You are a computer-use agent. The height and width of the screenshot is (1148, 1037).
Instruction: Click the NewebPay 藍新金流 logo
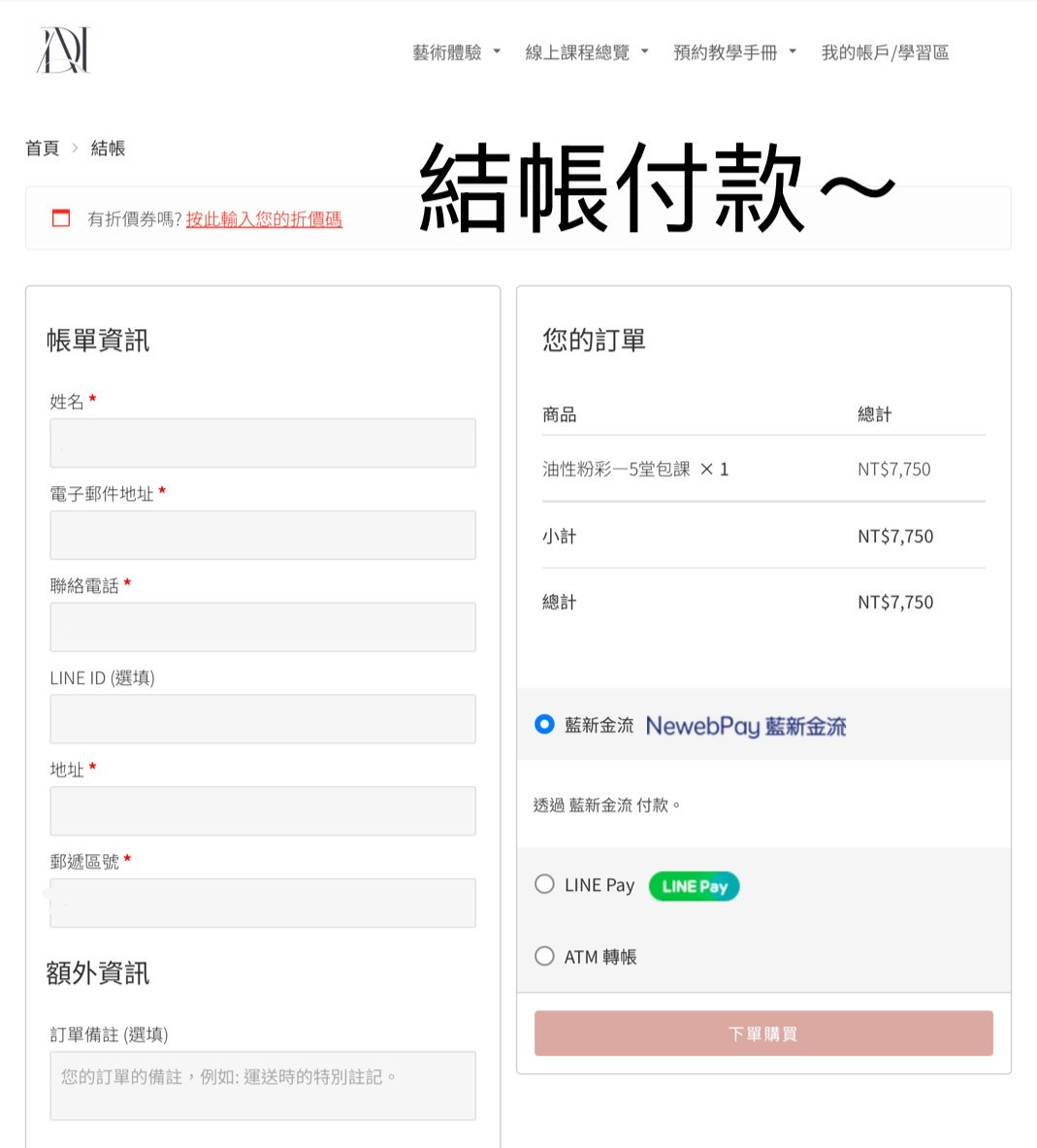[x=745, y=726]
